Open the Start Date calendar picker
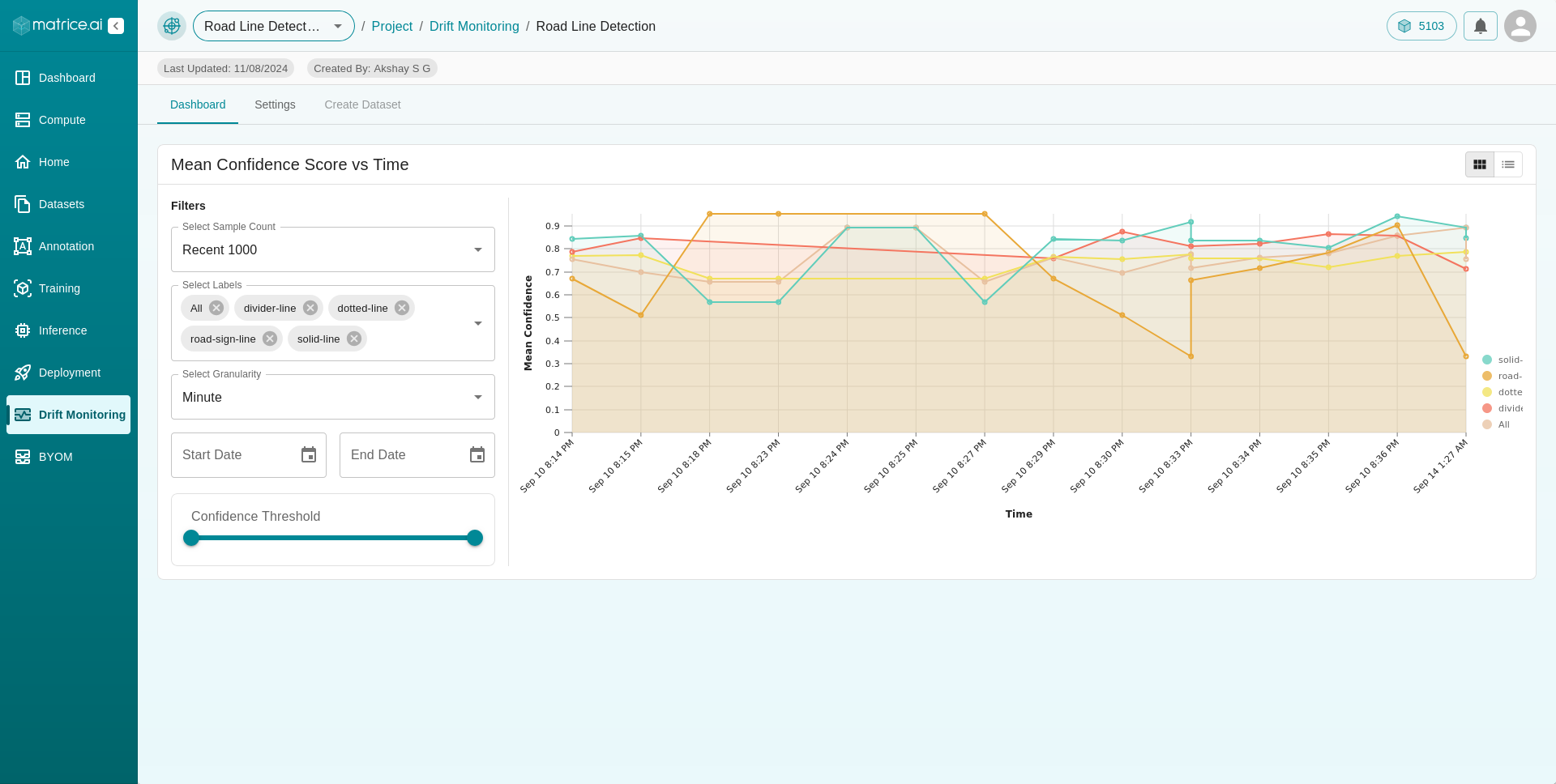The image size is (1556, 784). pyautogui.click(x=309, y=455)
